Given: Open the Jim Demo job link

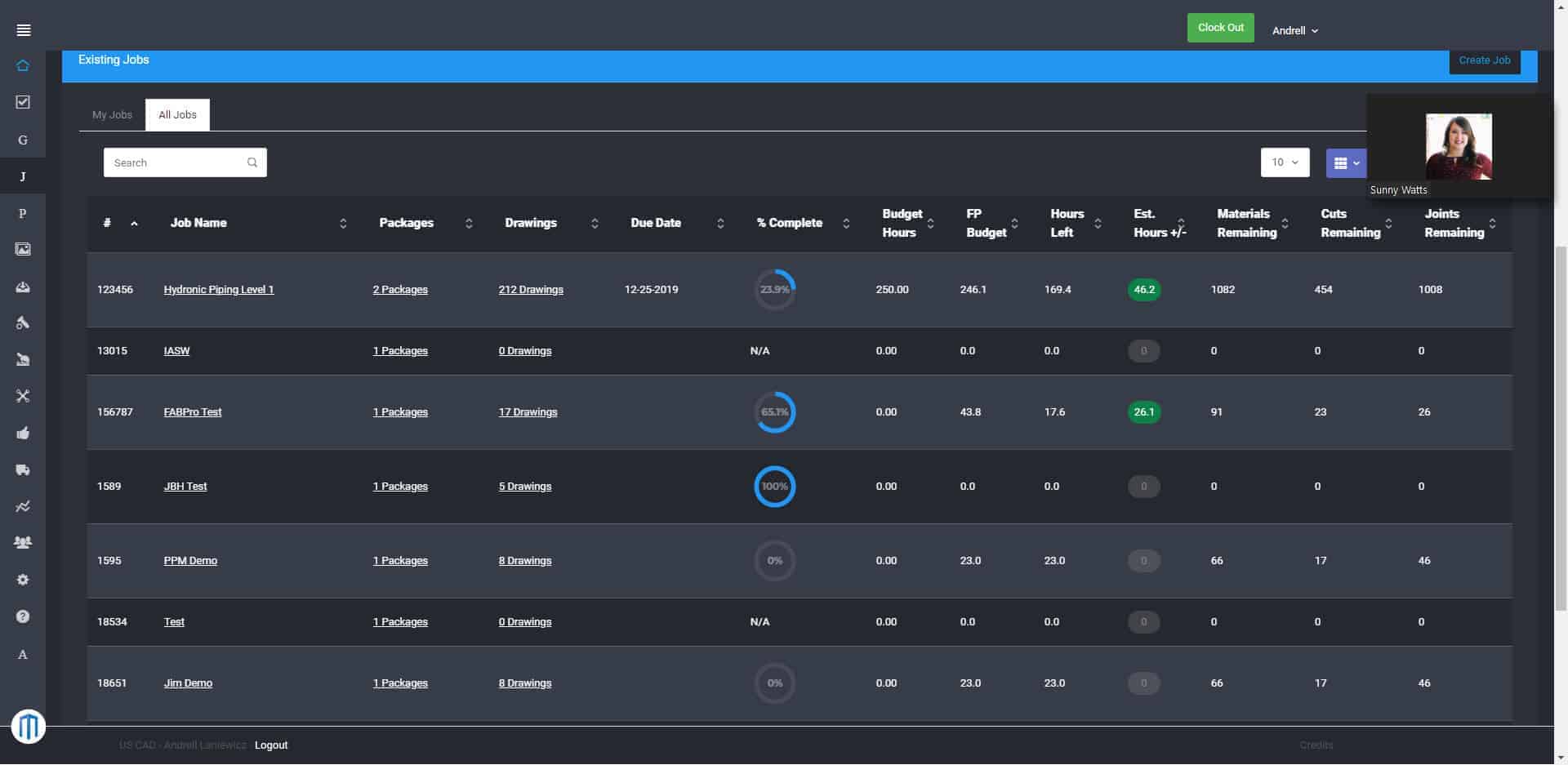Looking at the screenshot, I should pyautogui.click(x=188, y=683).
